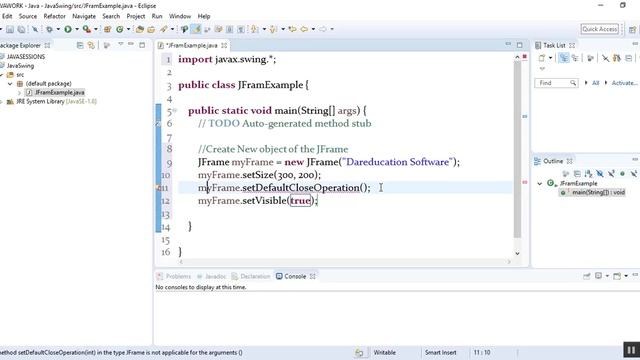Click the Save All toolbar icon
The height and width of the screenshot is (360, 640).
click(21, 29)
